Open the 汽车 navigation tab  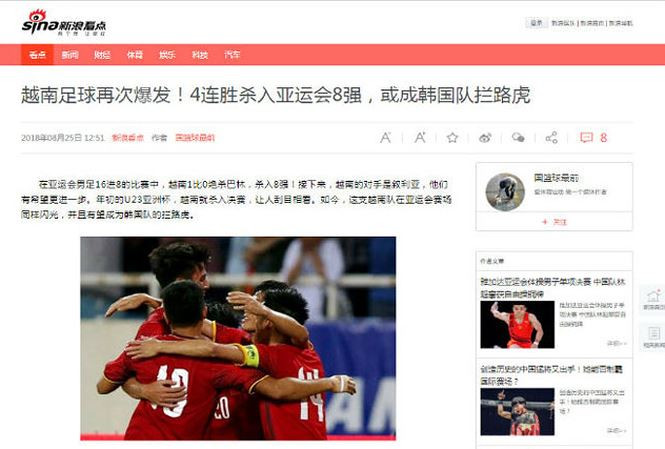pyautogui.click(x=232, y=55)
